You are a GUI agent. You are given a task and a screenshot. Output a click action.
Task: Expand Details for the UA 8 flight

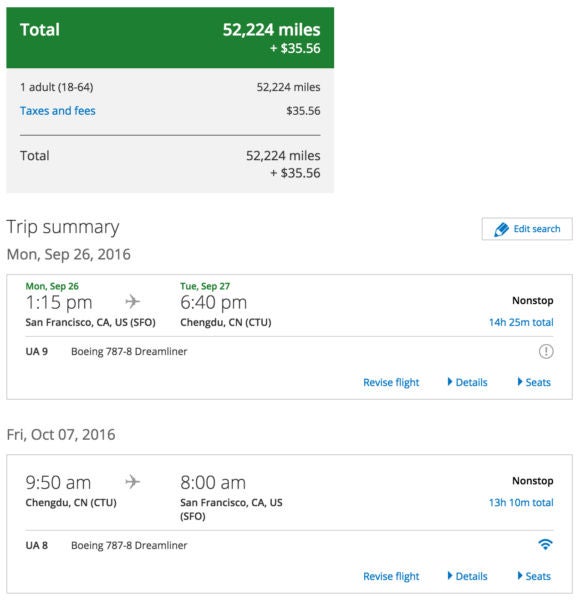click(x=468, y=576)
